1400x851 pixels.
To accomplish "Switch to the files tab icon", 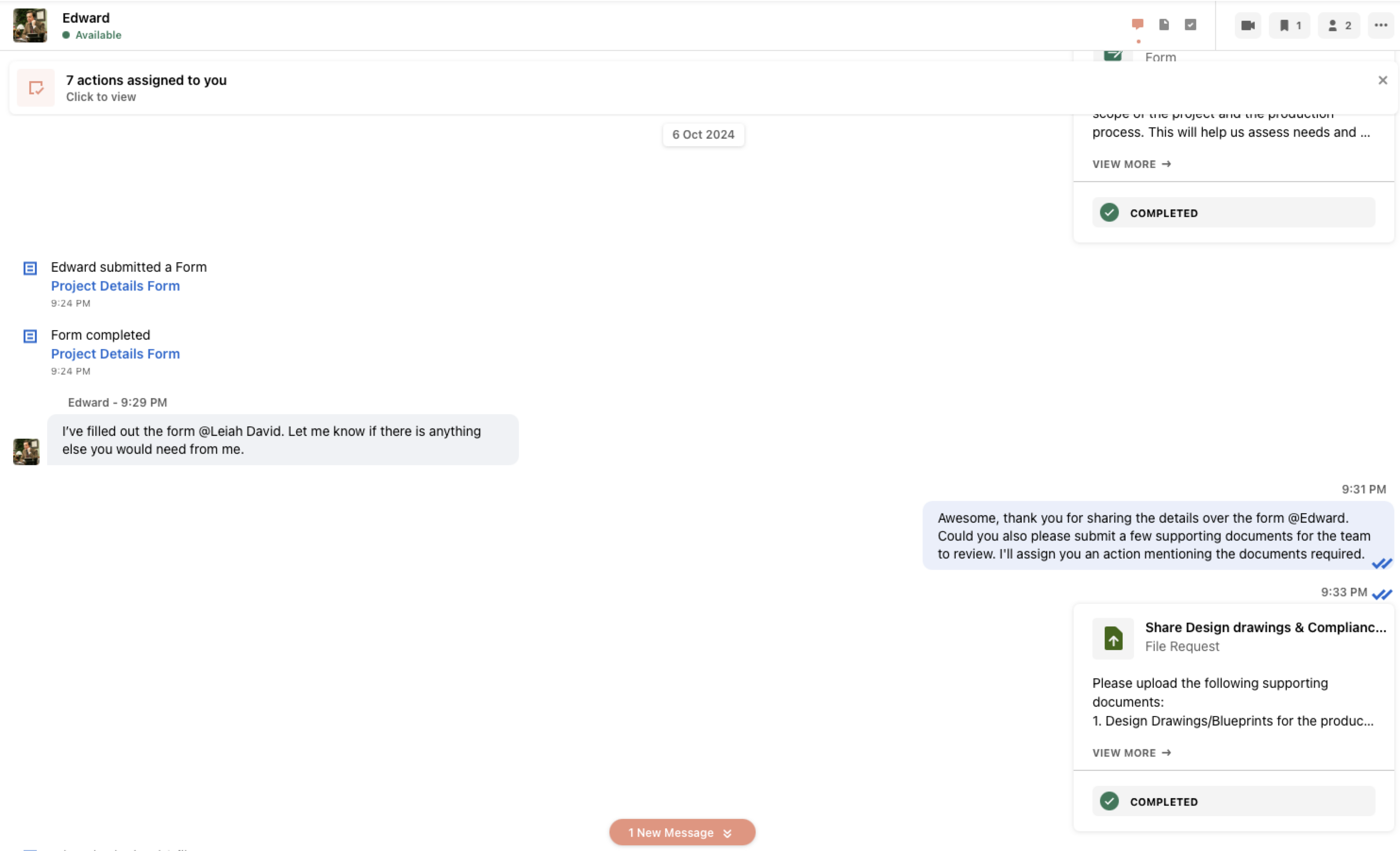I will tap(1164, 25).
